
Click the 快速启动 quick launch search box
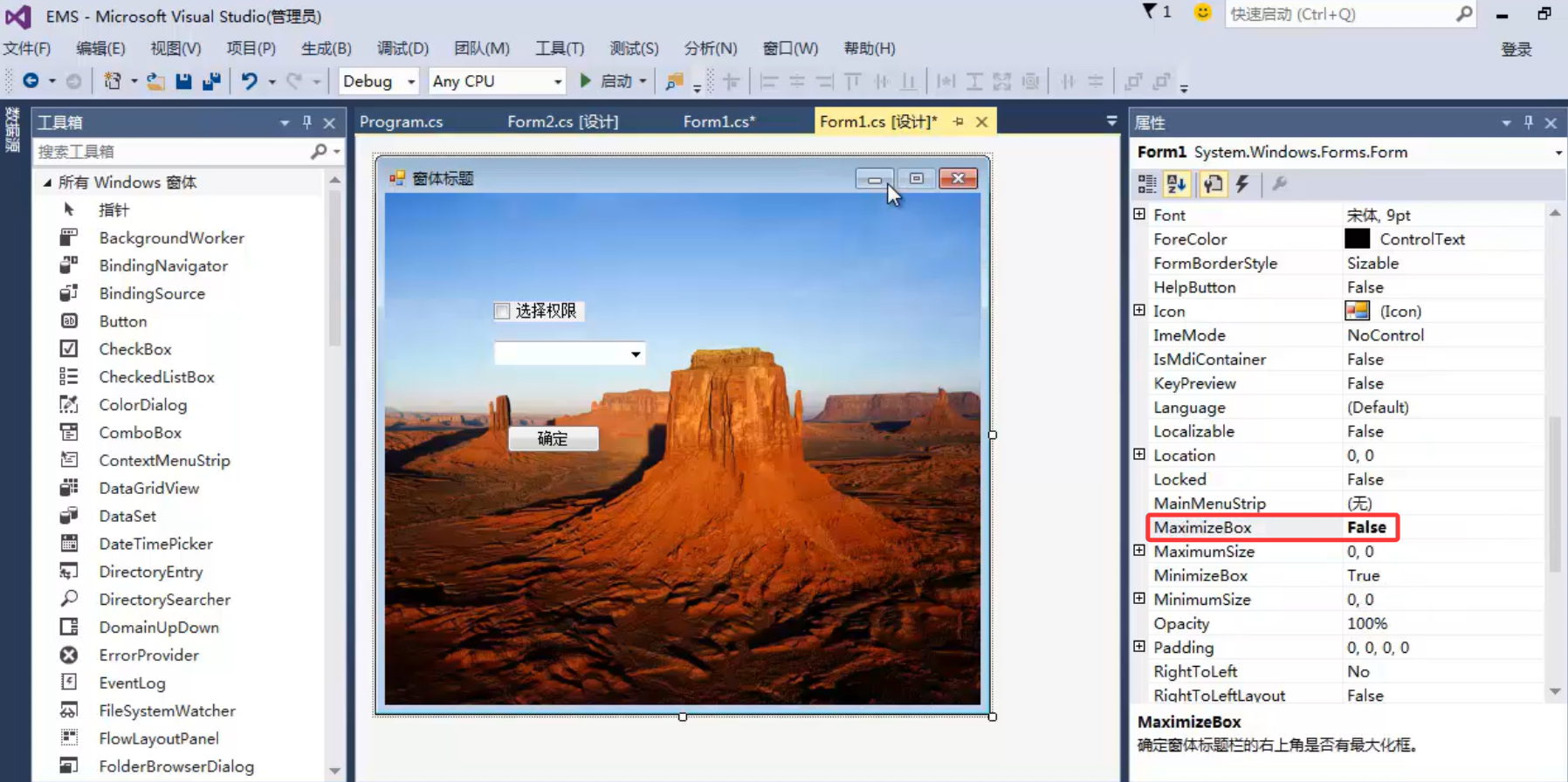(x=1351, y=14)
